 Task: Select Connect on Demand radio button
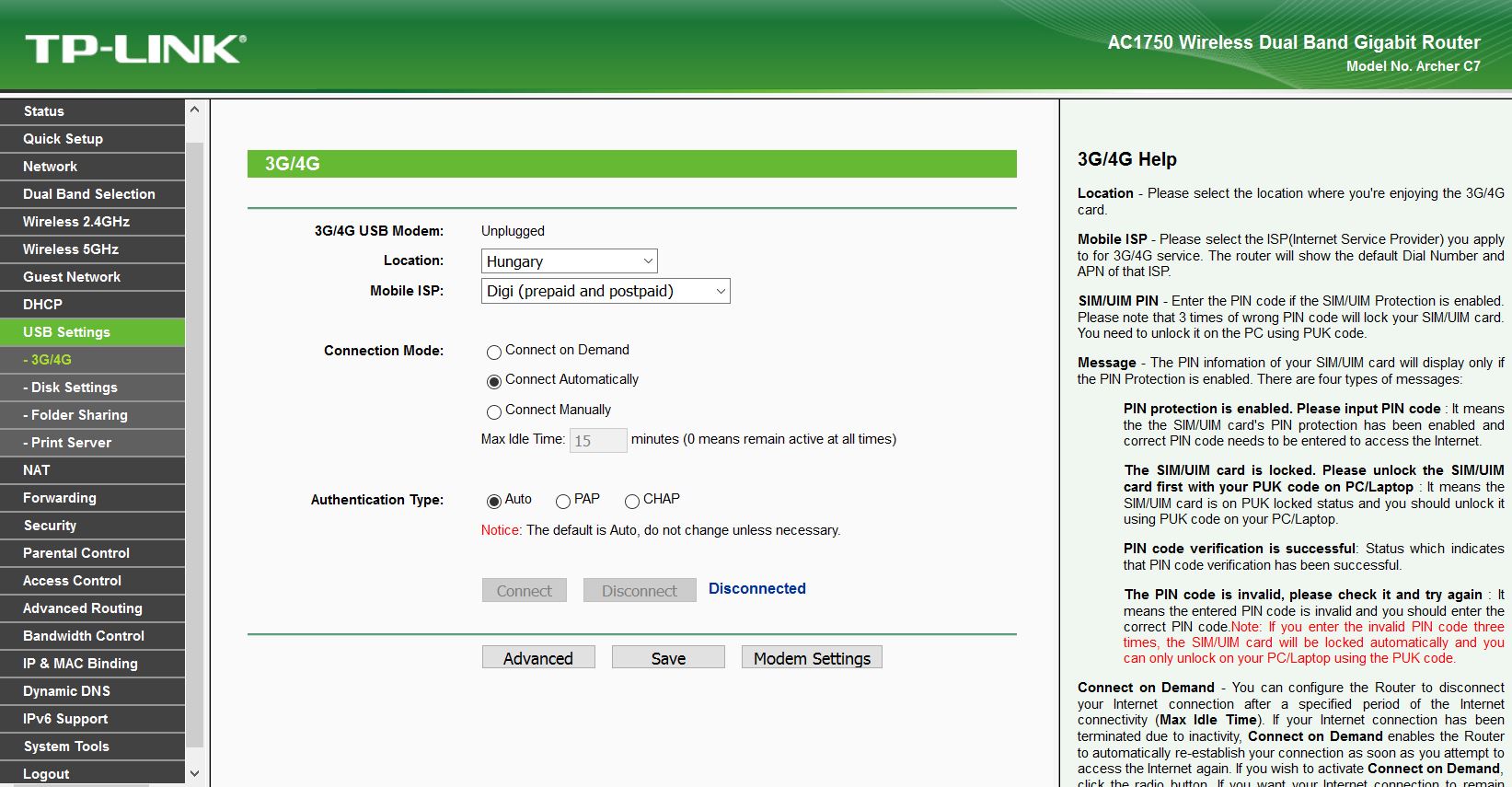pos(494,352)
